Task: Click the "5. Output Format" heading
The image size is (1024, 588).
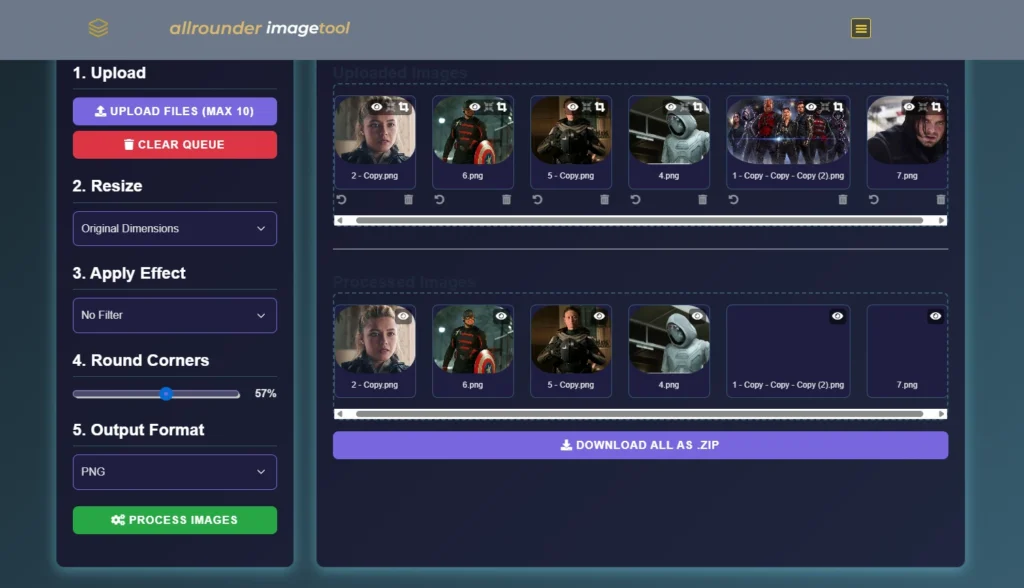Action: pos(138,430)
